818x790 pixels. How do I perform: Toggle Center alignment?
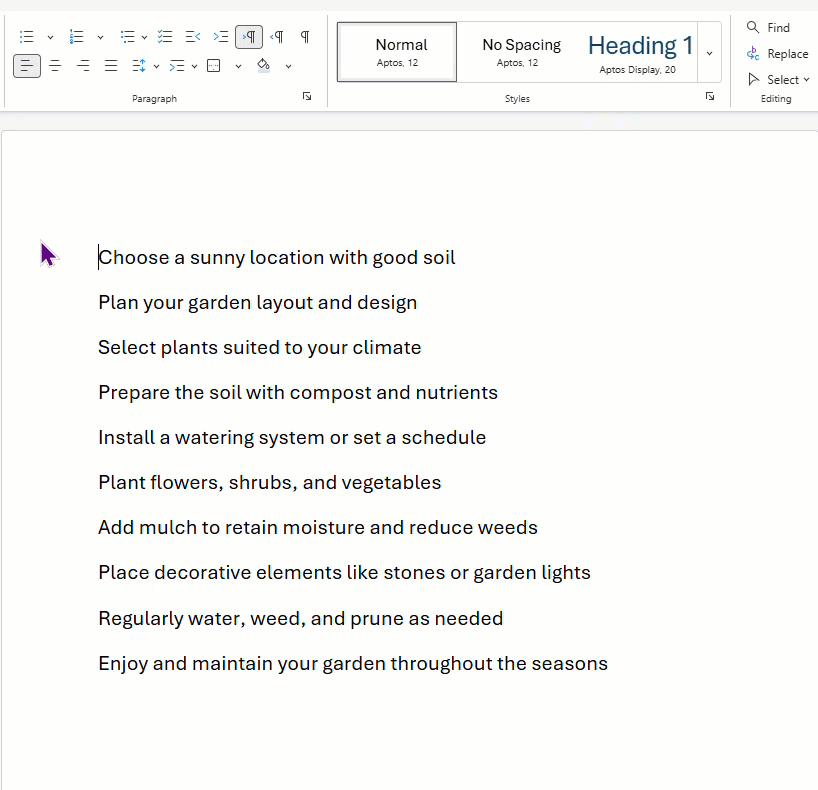coord(55,66)
